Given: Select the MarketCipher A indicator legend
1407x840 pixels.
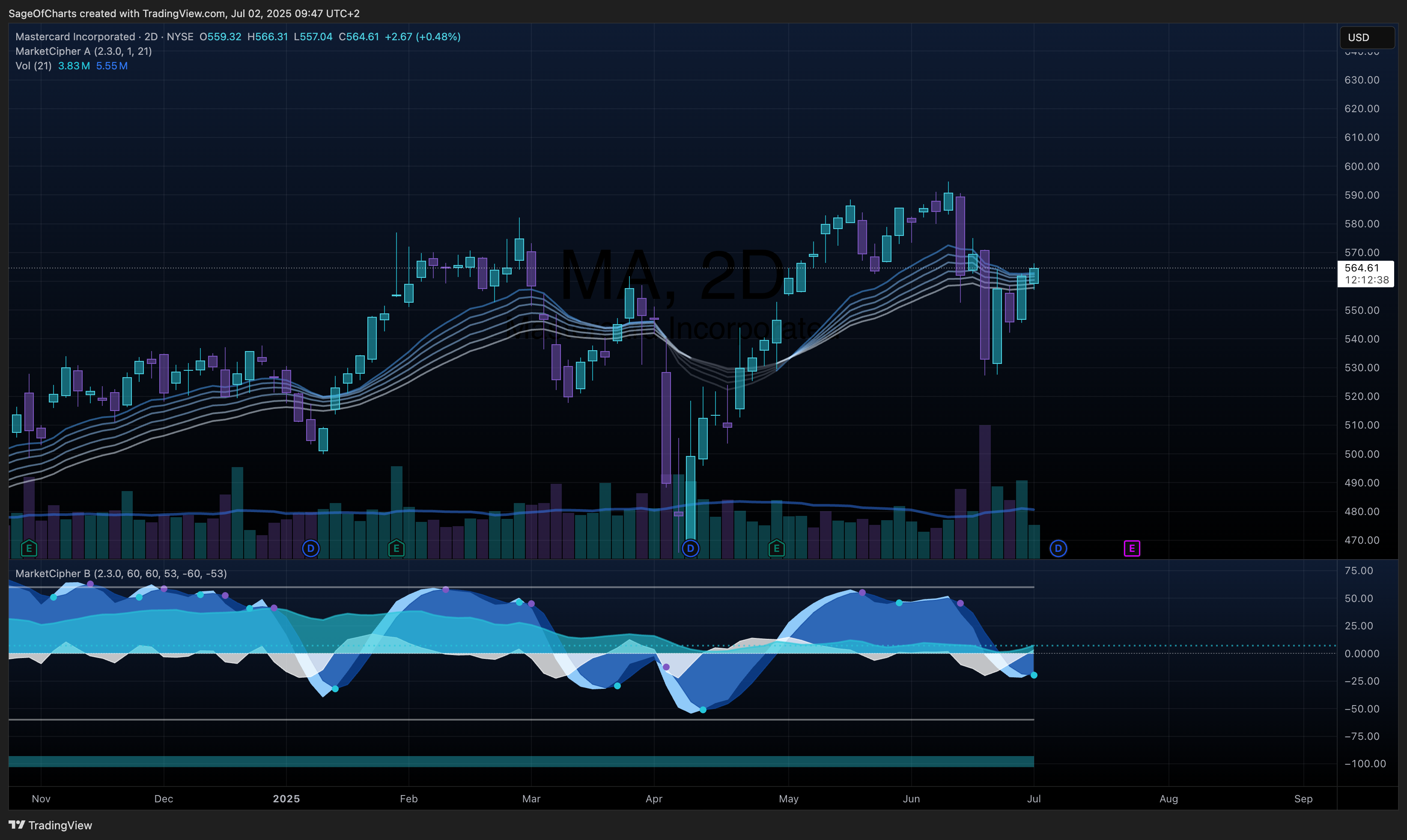Looking at the screenshot, I should click(x=84, y=51).
